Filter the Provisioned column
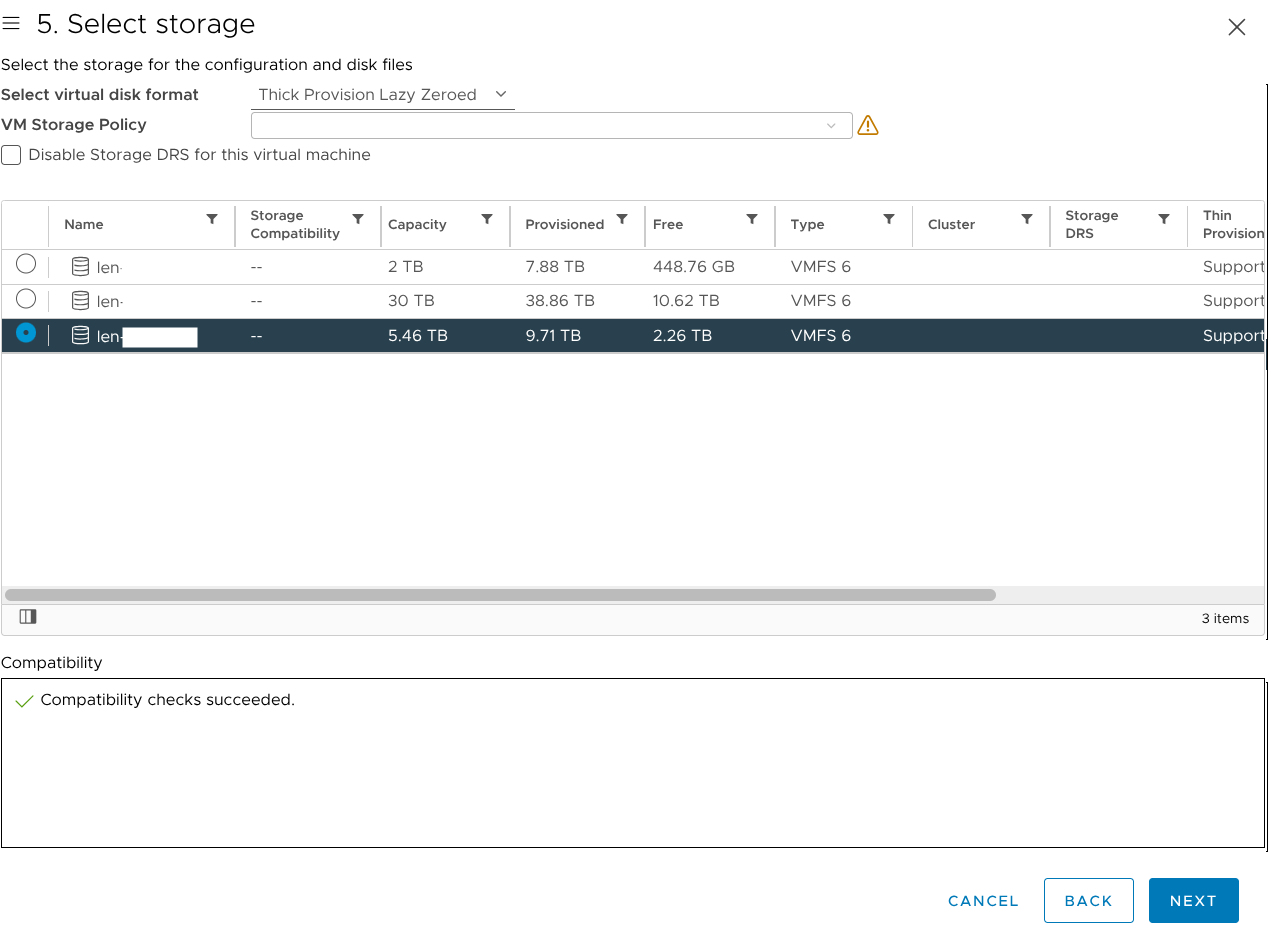Viewport: 1271px width, 933px height. coord(622,219)
